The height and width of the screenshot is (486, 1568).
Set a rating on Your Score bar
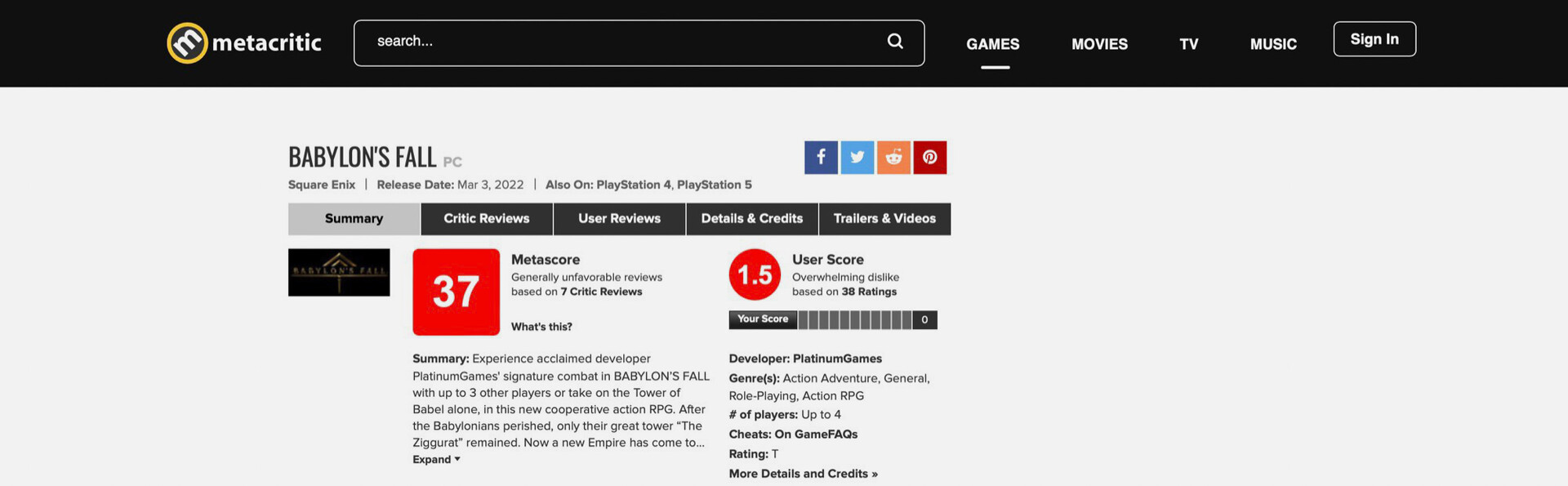pyautogui.click(x=855, y=319)
